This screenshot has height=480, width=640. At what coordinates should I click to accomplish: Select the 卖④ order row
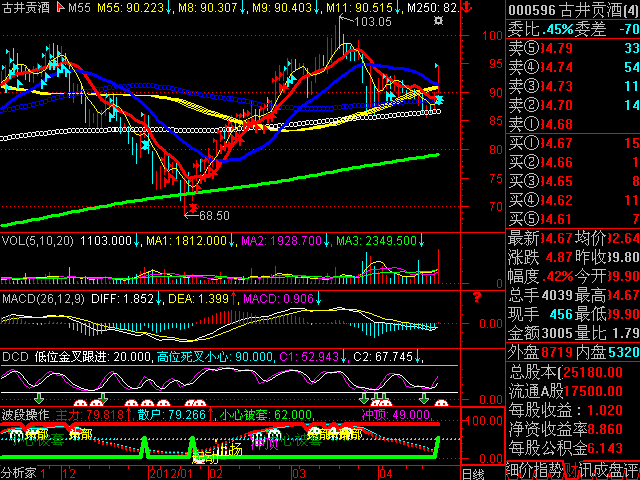point(573,67)
